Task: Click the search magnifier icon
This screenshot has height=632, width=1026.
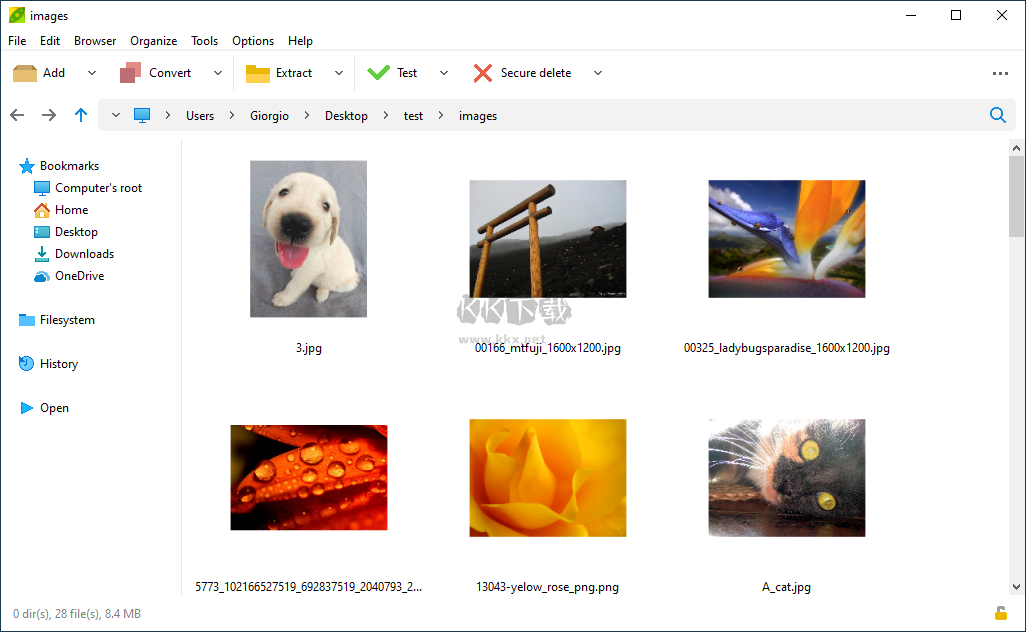Action: click(x=997, y=116)
